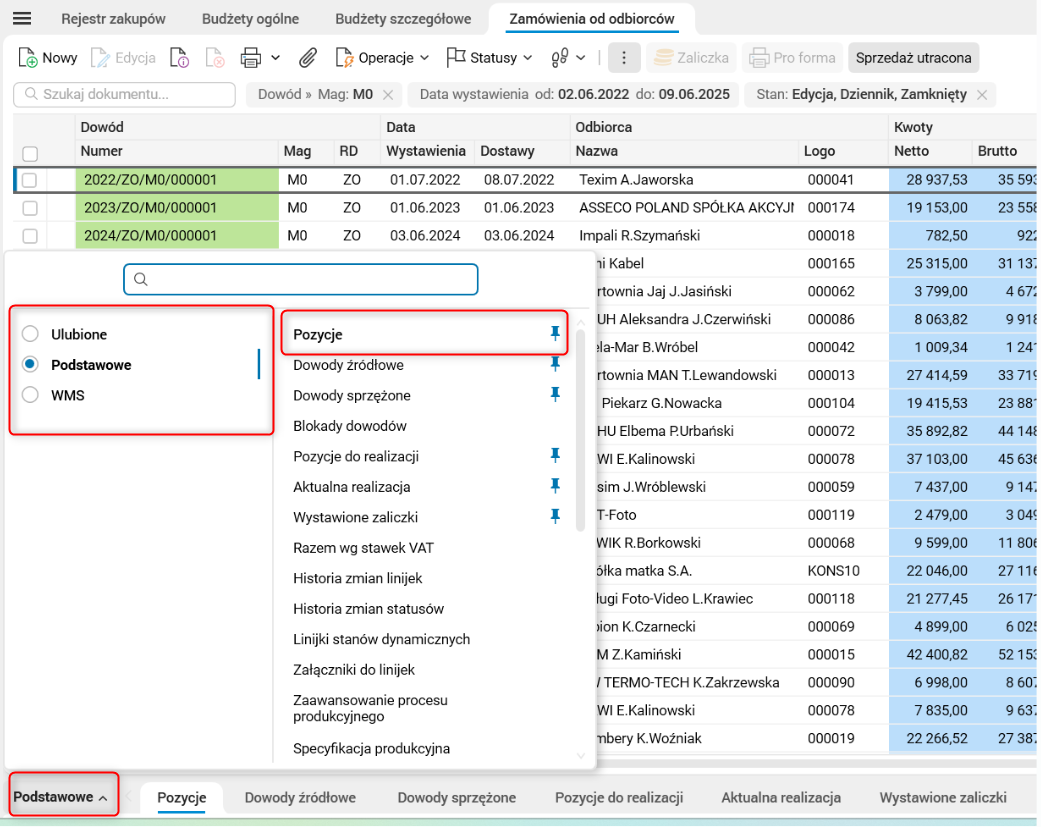Unpin Pozycje using its pin icon
The image size is (1041, 827).
555,333
